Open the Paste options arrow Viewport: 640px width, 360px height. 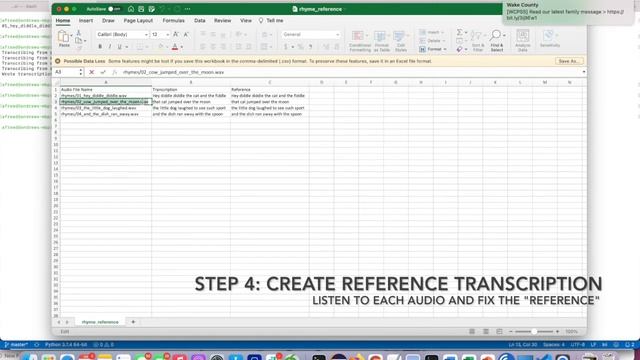coord(71,36)
